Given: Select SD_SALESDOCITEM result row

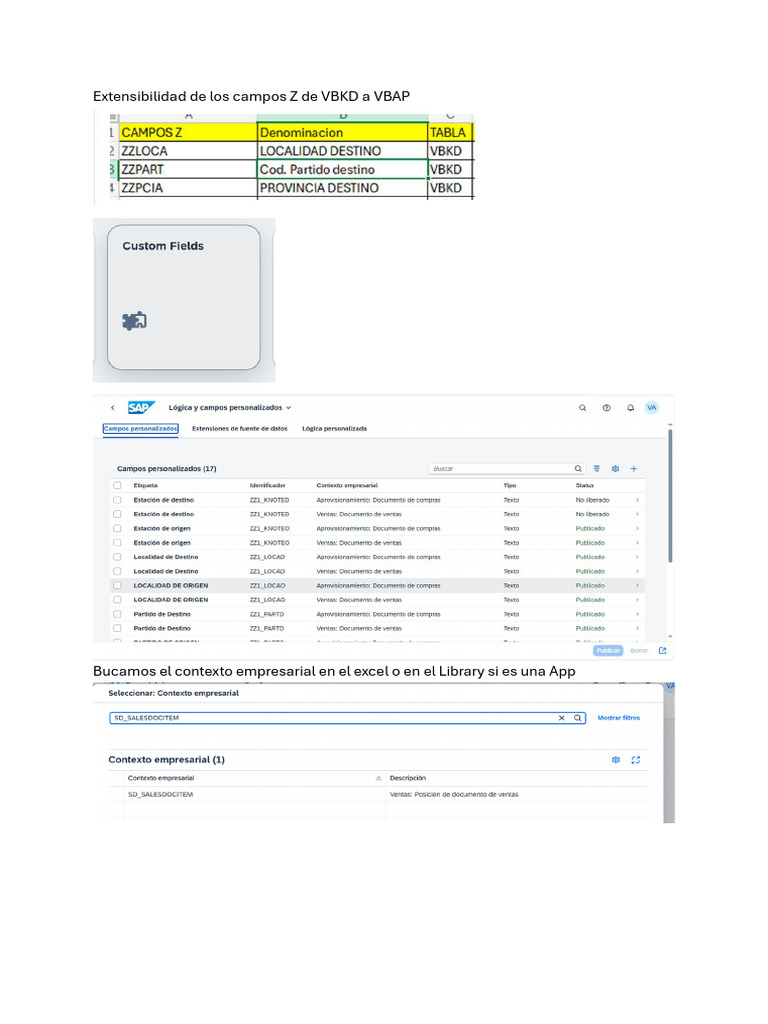Looking at the screenshot, I should click(x=379, y=794).
